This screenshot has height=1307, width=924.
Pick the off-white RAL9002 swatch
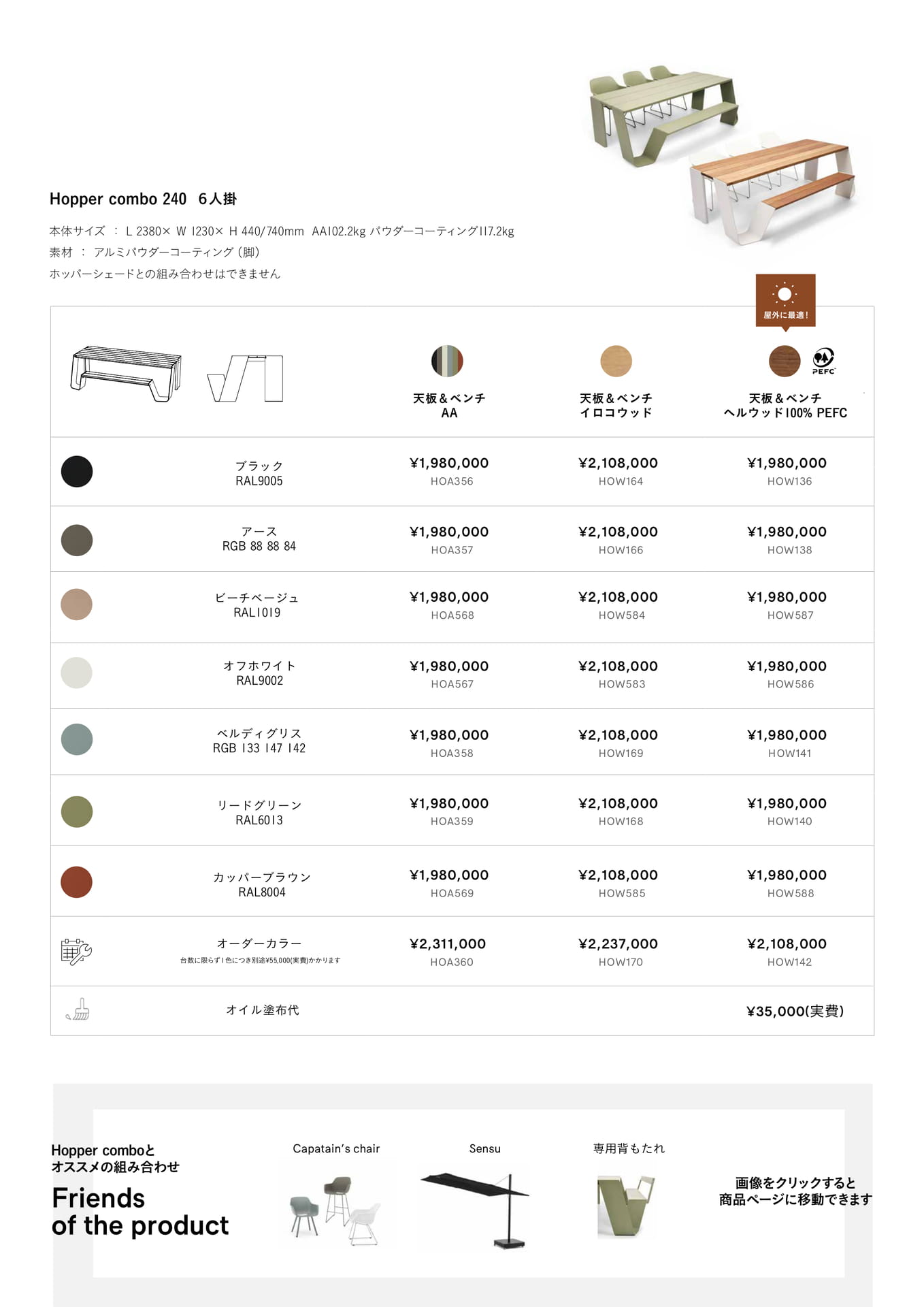click(77, 673)
